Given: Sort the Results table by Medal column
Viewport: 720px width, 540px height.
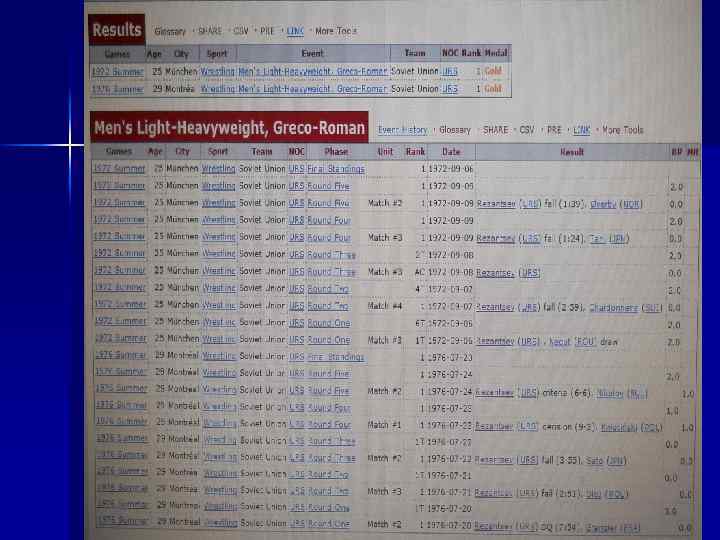Looking at the screenshot, I should (x=496, y=53).
